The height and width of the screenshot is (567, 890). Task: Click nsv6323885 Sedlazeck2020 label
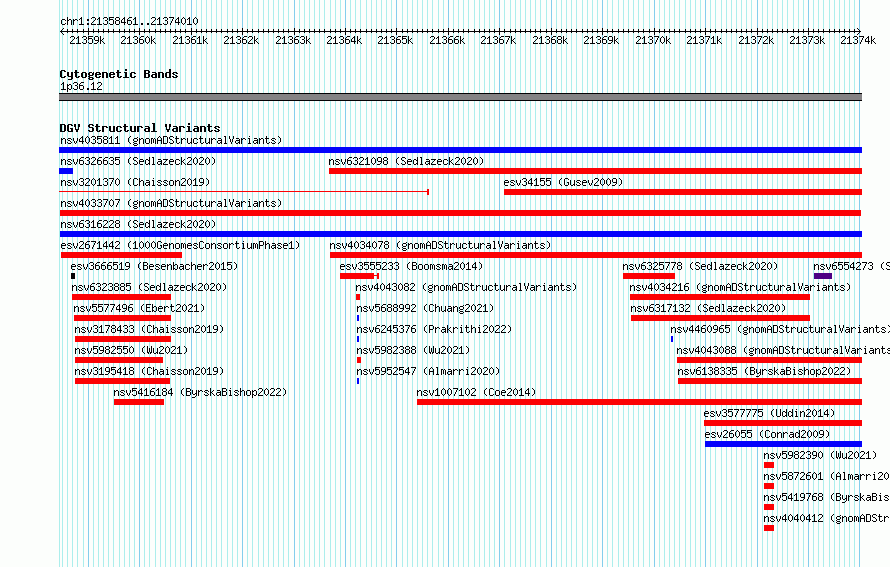[149, 287]
